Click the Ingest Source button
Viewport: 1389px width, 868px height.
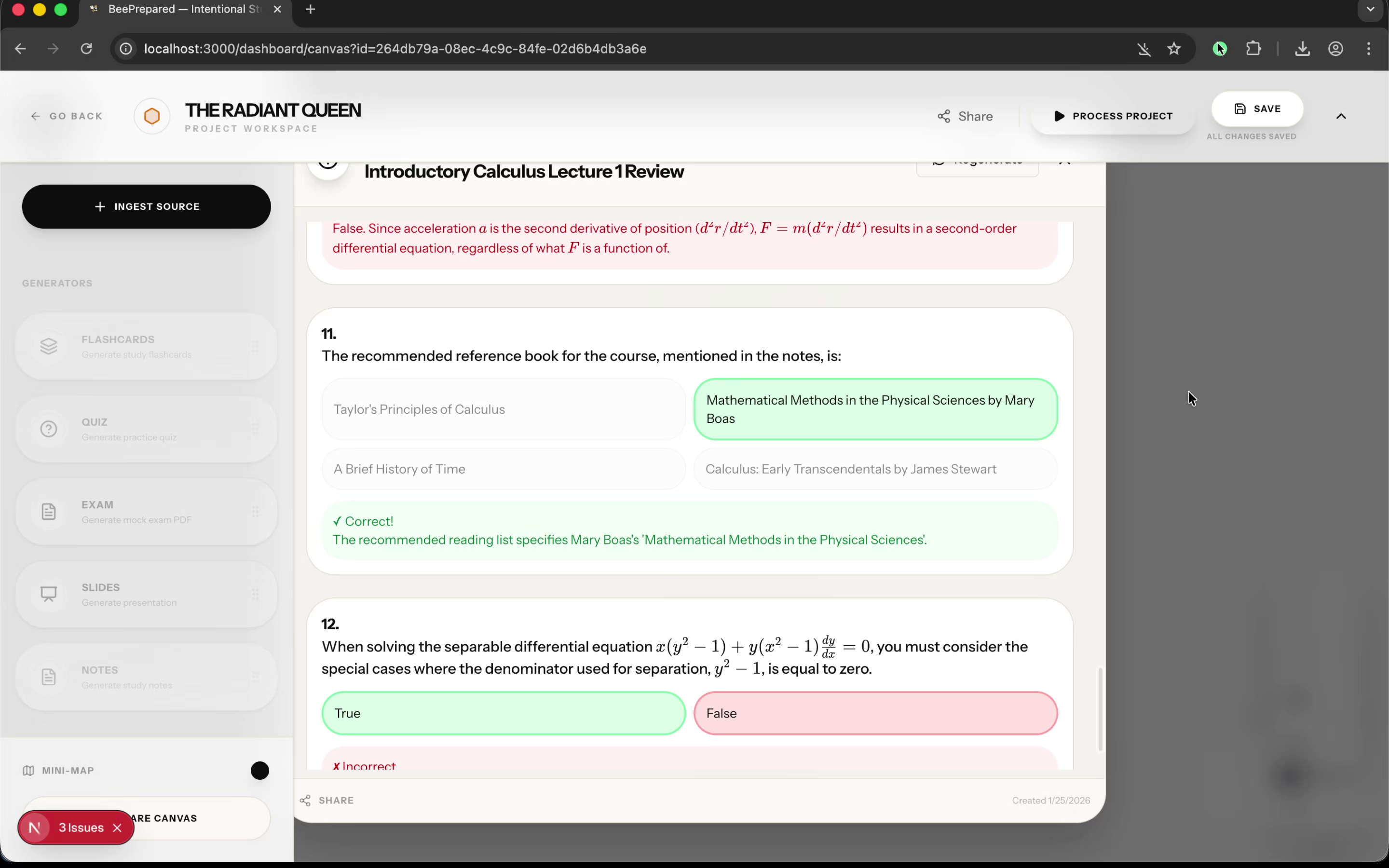146,207
